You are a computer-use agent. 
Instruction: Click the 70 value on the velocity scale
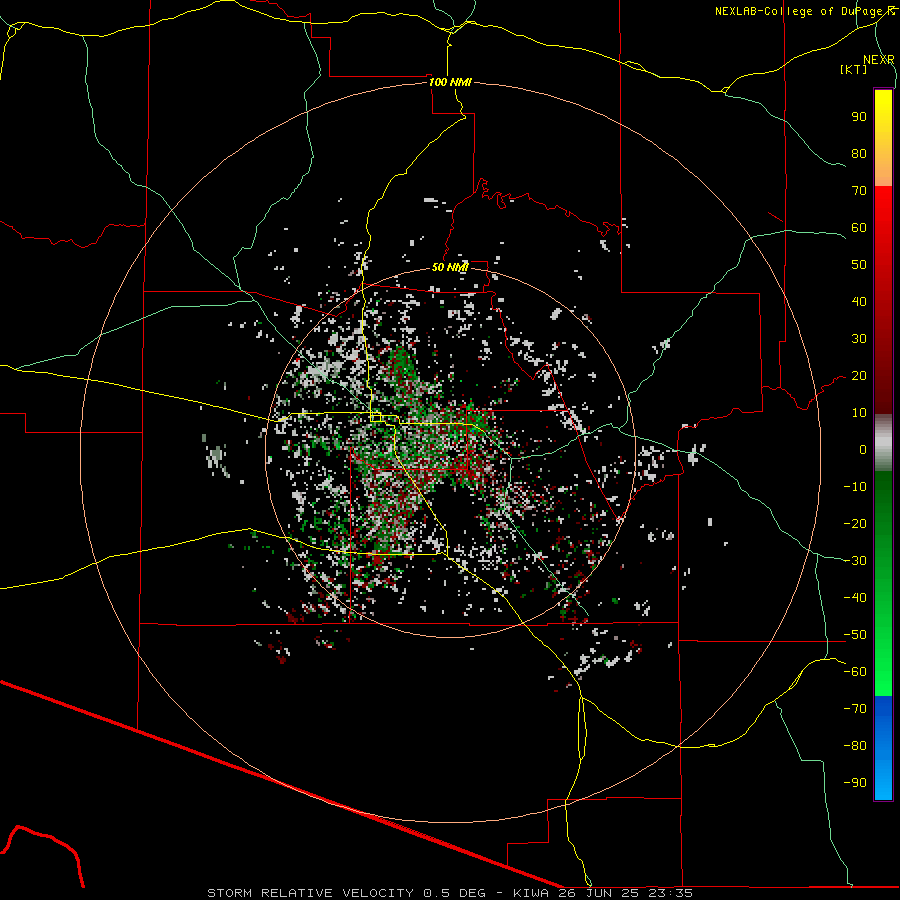click(859, 191)
